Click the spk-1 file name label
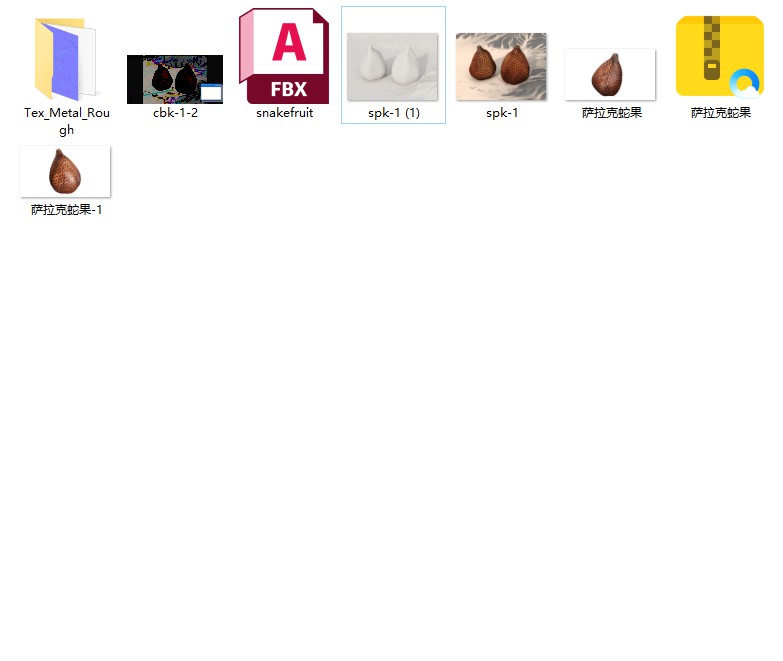 tap(502, 113)
